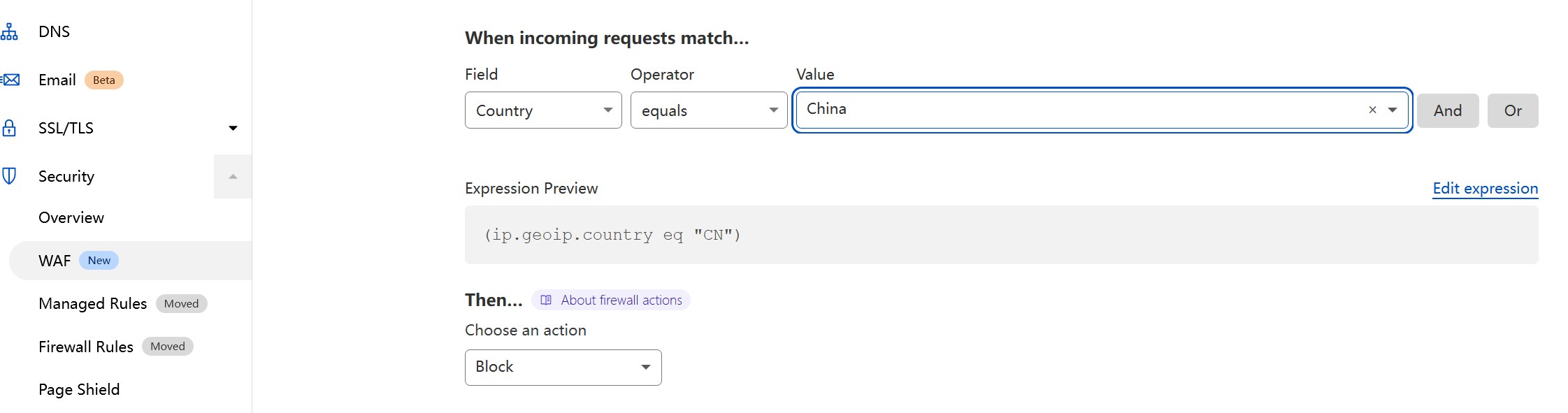Select WAF in the sidebar
Screen dimensions: 1568x413
tap(55, 261)
